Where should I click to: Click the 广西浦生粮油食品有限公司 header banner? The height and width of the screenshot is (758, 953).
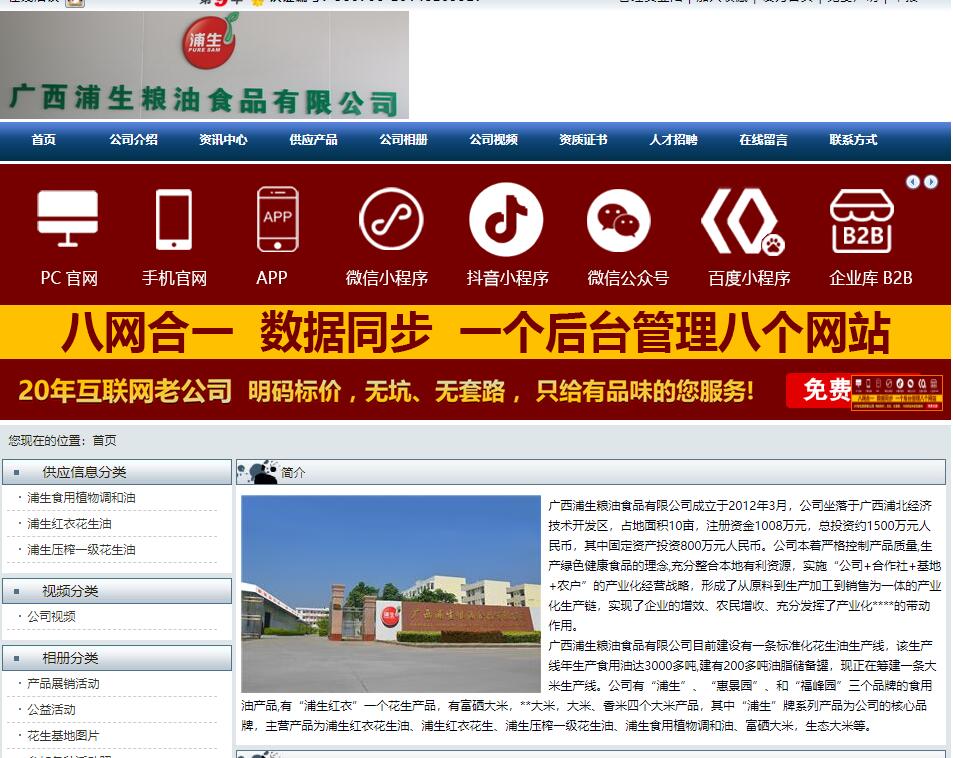pos(204,65)
